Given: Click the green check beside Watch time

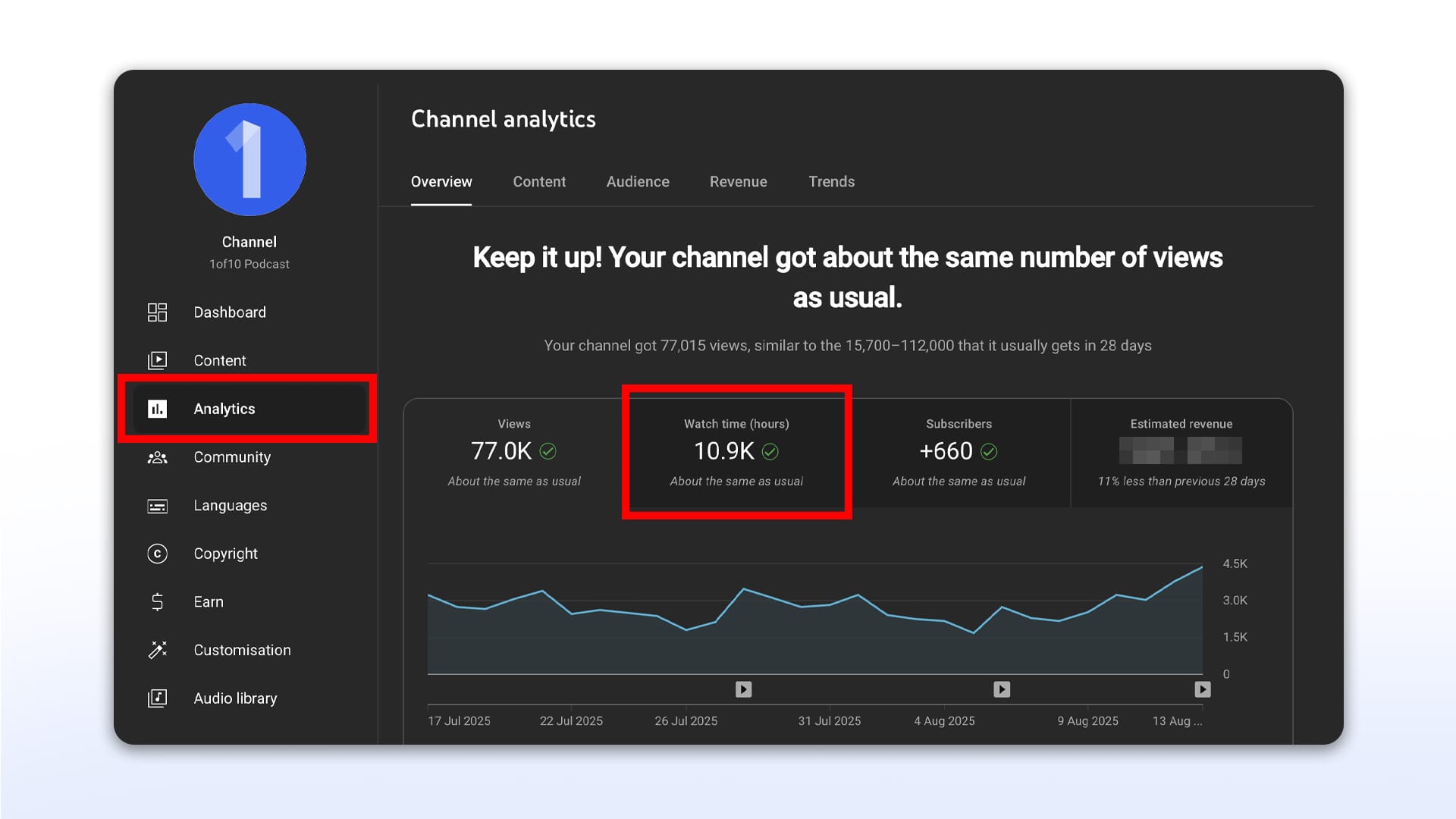Looking at the screenshot, I should [770, 452].
